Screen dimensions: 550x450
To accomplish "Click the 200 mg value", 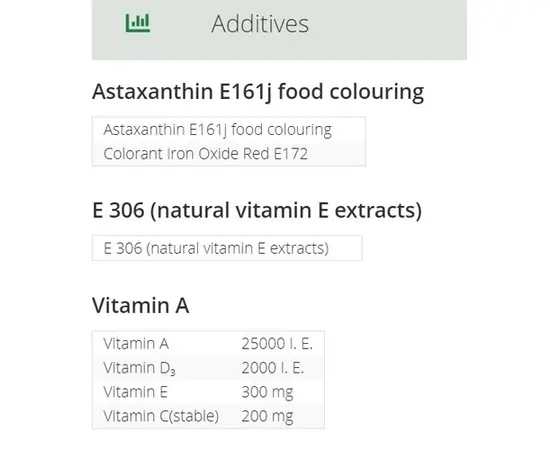I will click(x=267, y=417).
